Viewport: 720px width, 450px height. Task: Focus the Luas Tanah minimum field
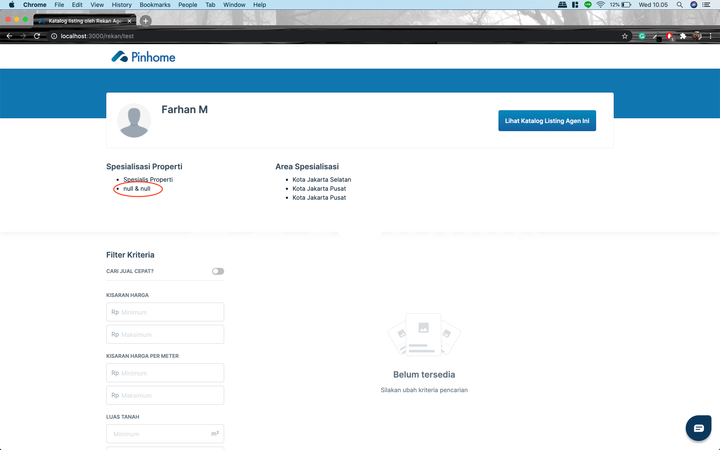pyautogui.click(x=160, y=434)
